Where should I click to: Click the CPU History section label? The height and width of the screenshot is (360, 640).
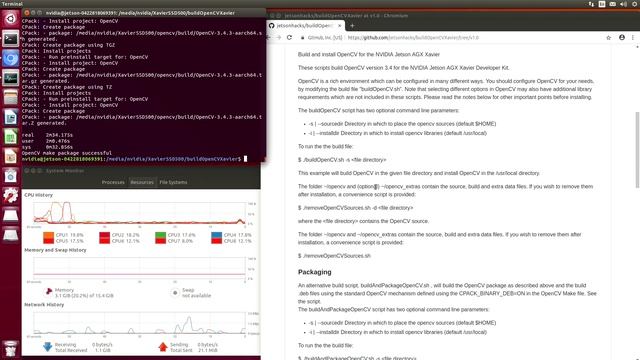(38, 195)
